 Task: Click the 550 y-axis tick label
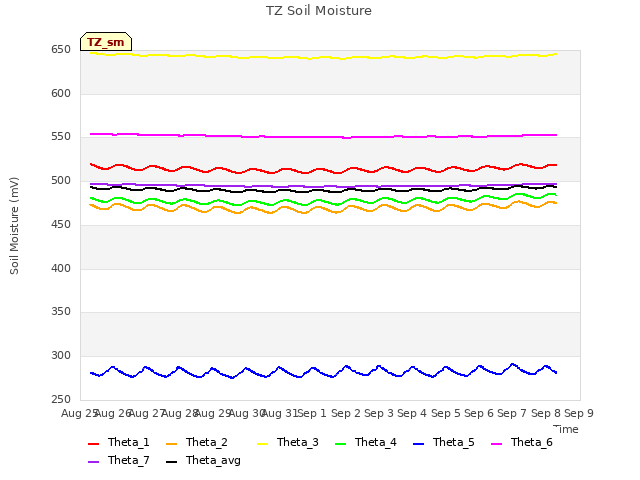[x=61, y=137]
